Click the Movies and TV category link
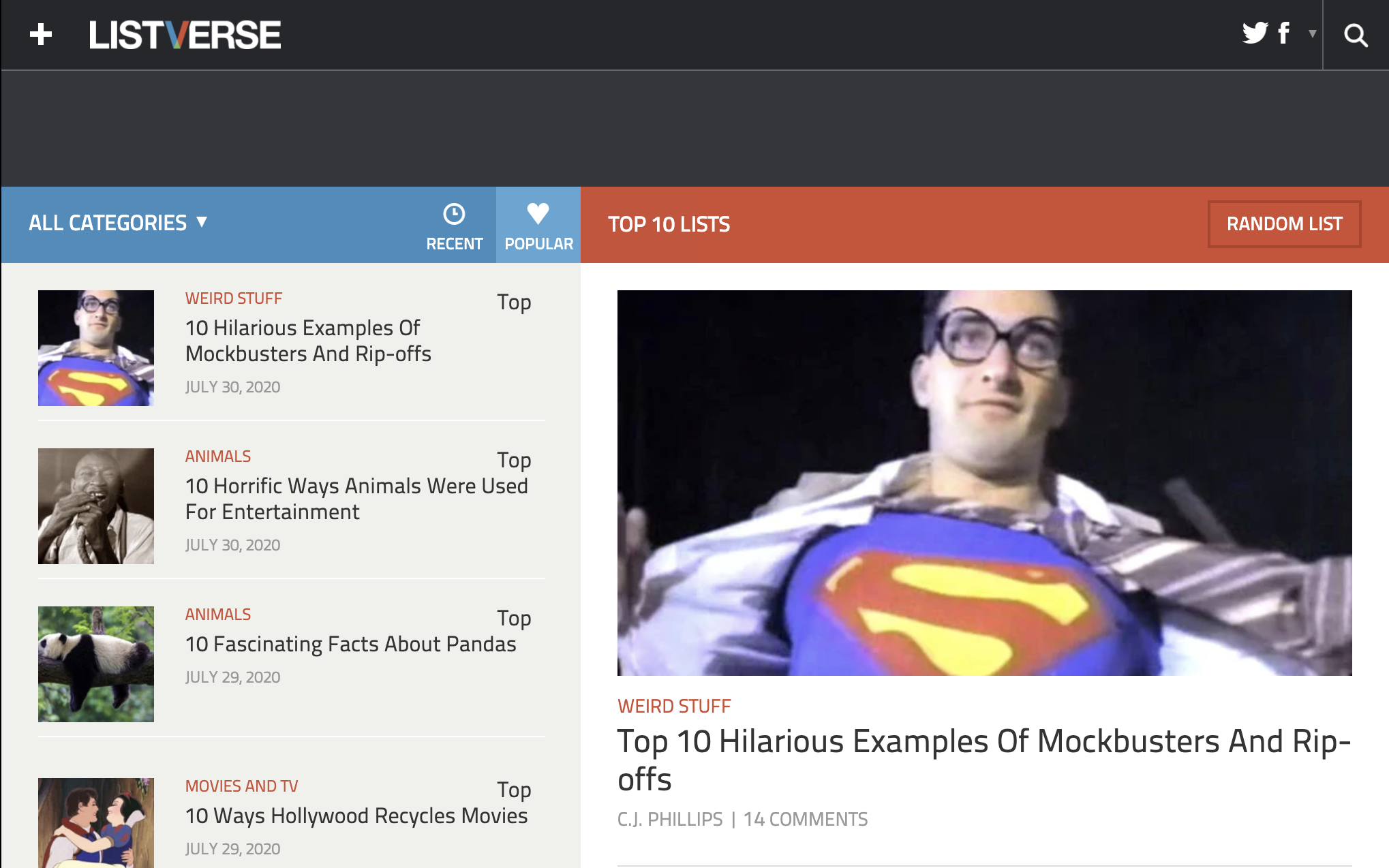The image size is (1389, 868). (241, 786)
